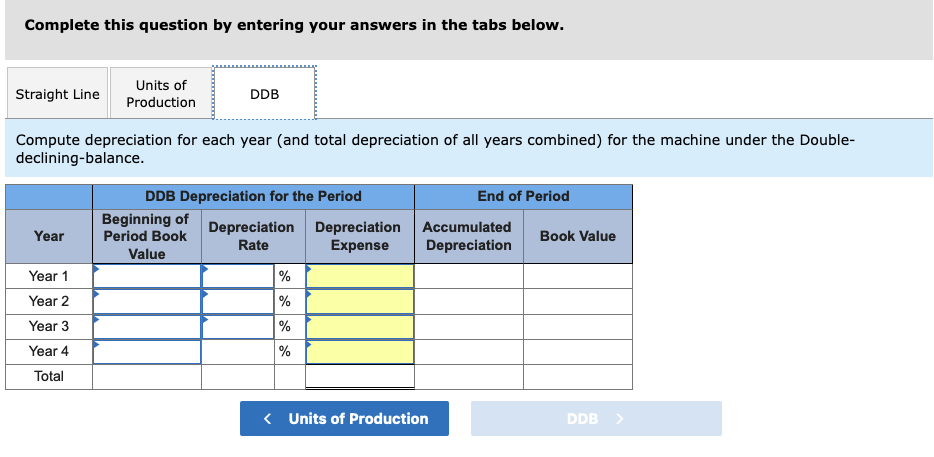Click Year 3 Depreciation Expense yellow cell
Viewport: 934px width, 457px height.
[360, 326]
